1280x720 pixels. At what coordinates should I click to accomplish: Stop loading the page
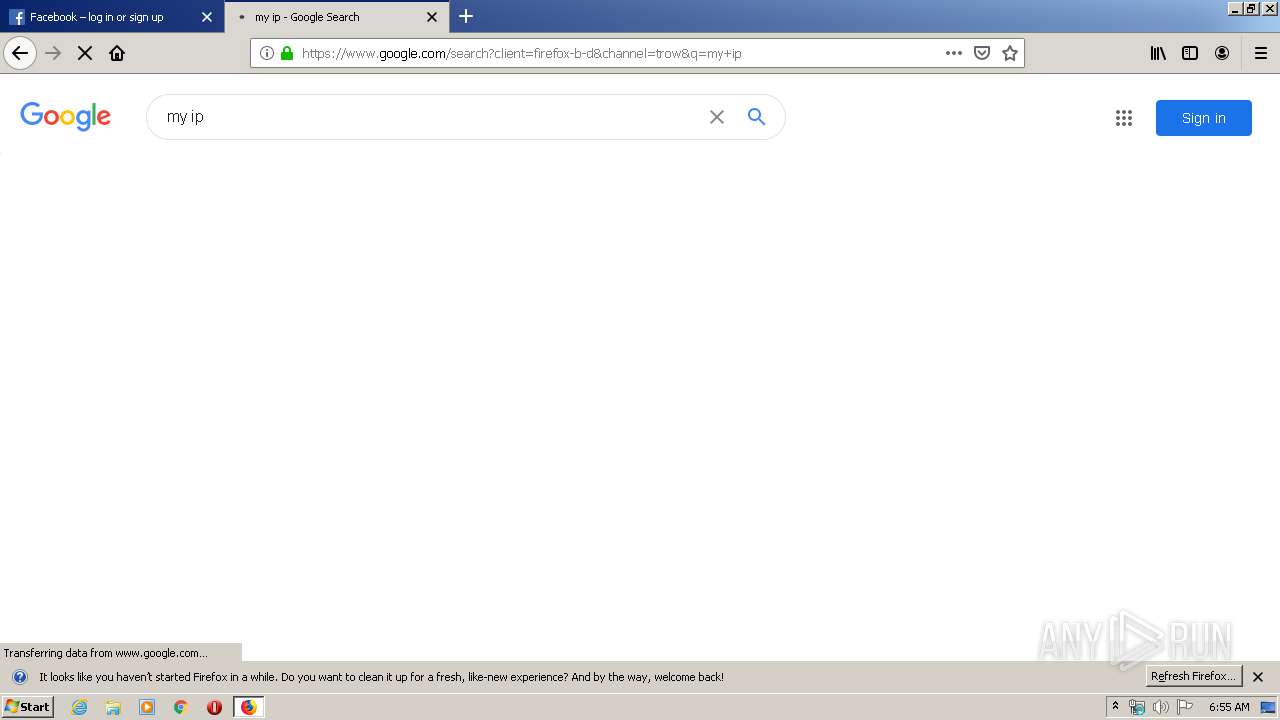tap(85, 53)
